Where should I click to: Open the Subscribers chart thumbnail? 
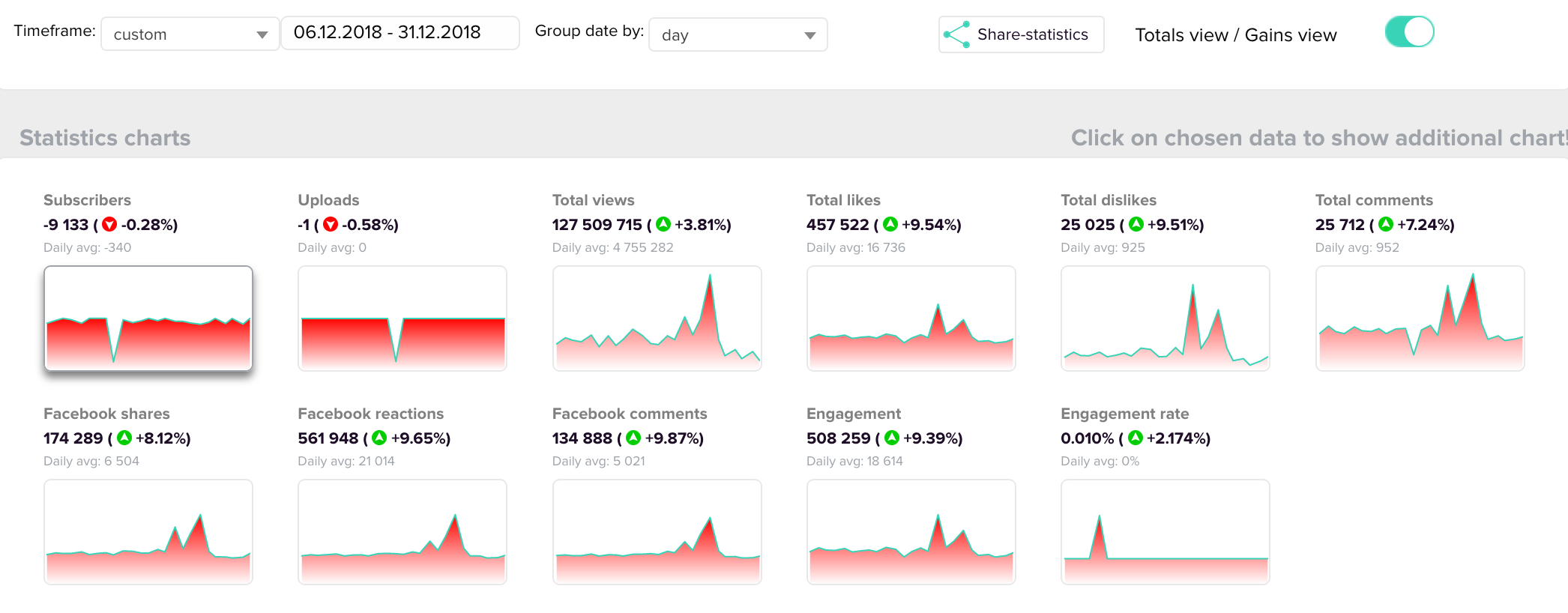pos(148,318)
